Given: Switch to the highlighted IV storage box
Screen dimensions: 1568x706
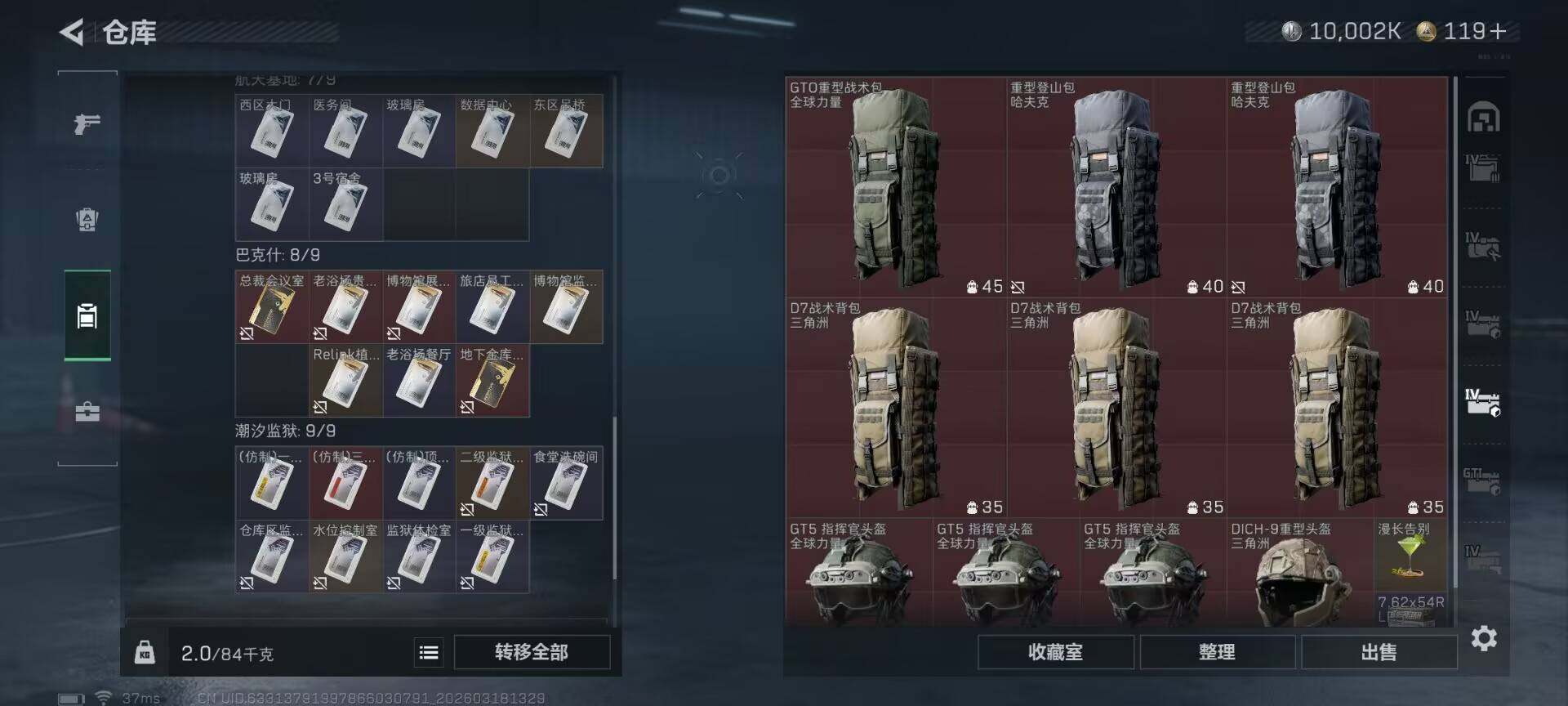Looking at the screenshot, I should (1482, 403).
